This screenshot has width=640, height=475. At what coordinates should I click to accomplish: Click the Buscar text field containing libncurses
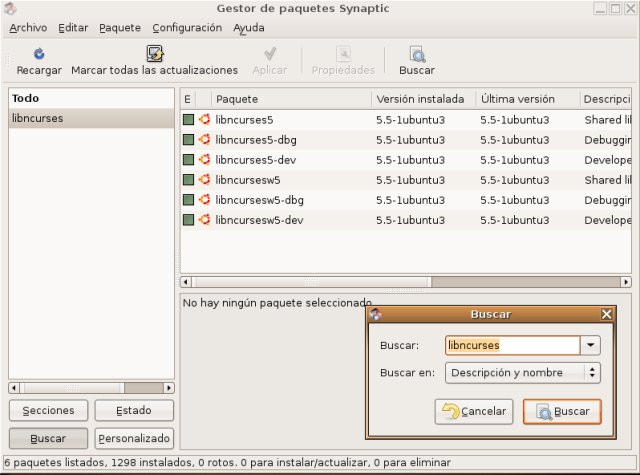(512, 345)
